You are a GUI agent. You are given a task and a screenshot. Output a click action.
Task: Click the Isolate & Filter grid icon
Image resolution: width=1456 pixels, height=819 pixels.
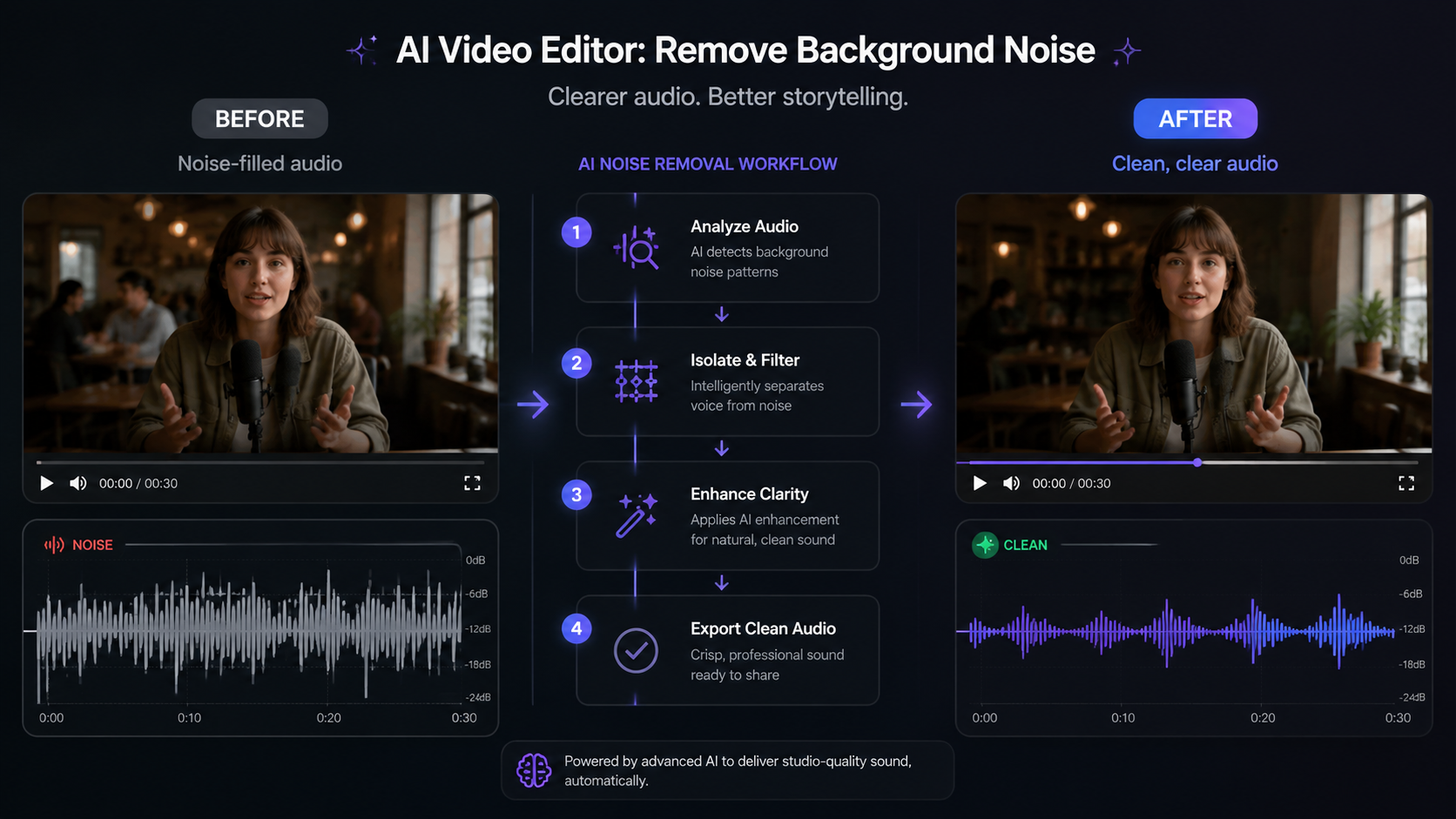pyautogui.click(x=636, y=381)
